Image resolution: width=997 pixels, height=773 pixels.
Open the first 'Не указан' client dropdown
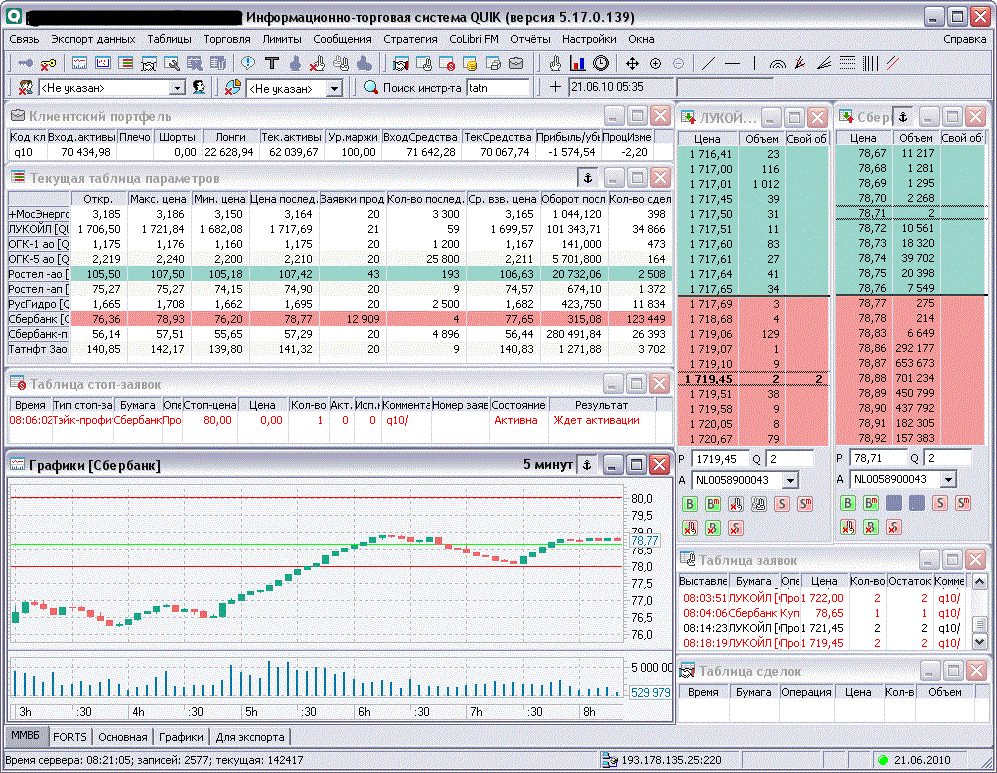tap(177, 88)
